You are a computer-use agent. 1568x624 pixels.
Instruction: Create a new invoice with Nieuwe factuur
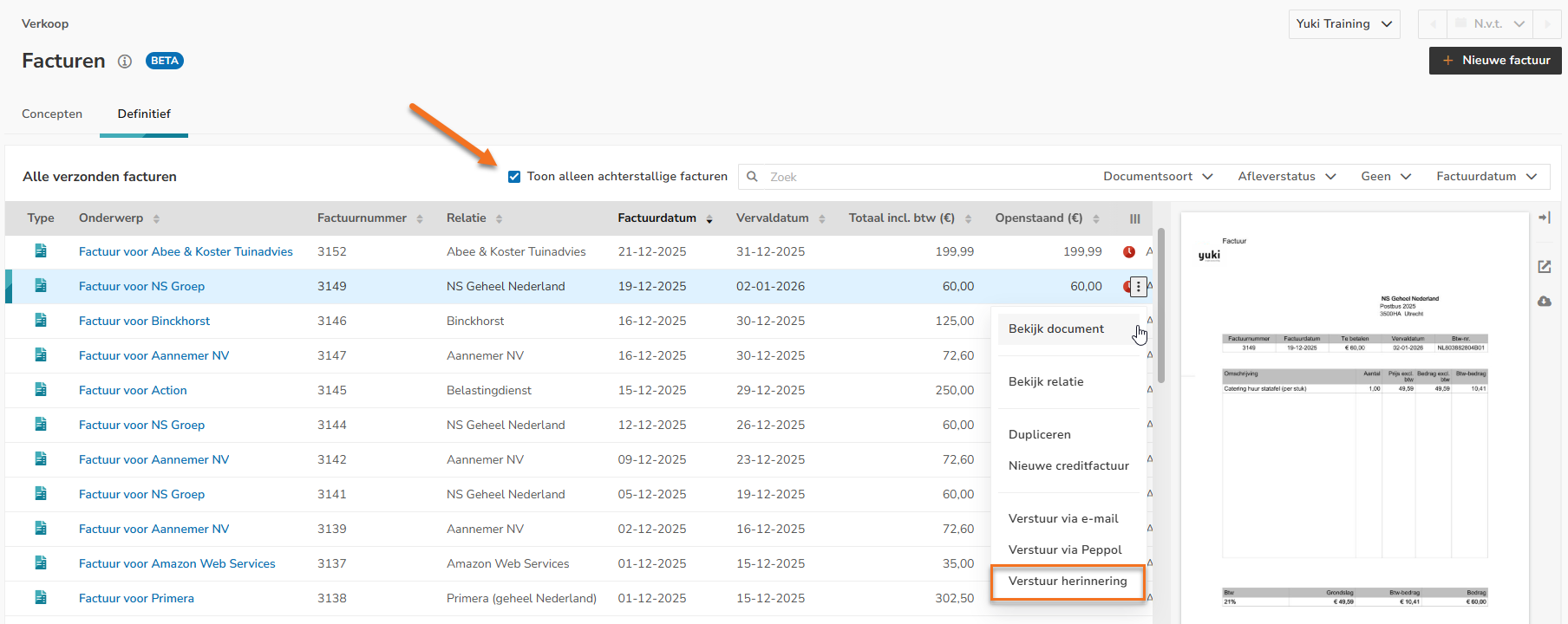[1495, 61]
